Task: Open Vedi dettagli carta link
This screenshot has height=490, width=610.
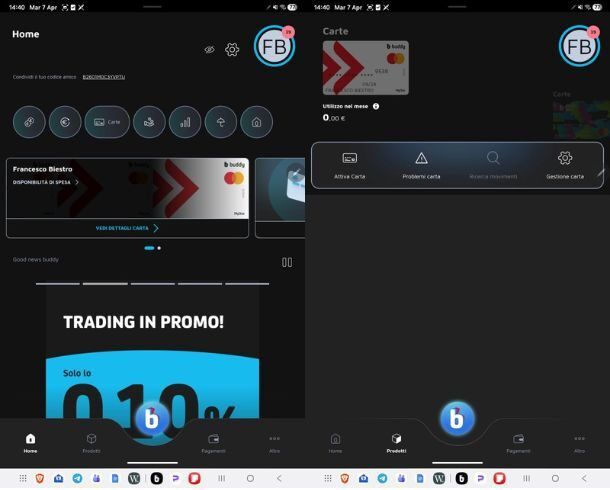Action: tap(127, 228)
